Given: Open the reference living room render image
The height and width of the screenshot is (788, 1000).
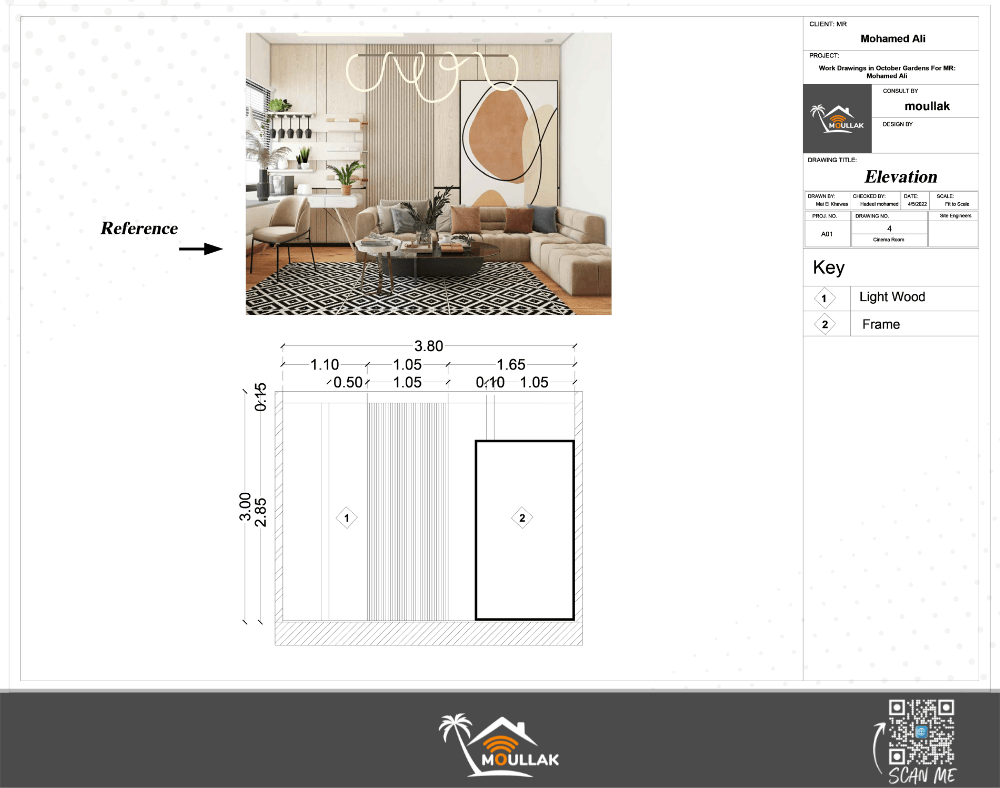Looking at the screenshot, I should coord(428,173).
